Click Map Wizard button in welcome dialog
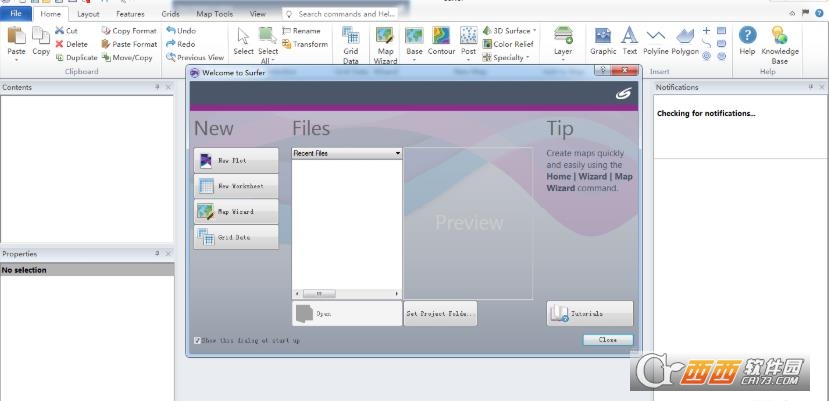Screen dimensions: 830x401 click(x=236, y=212)
